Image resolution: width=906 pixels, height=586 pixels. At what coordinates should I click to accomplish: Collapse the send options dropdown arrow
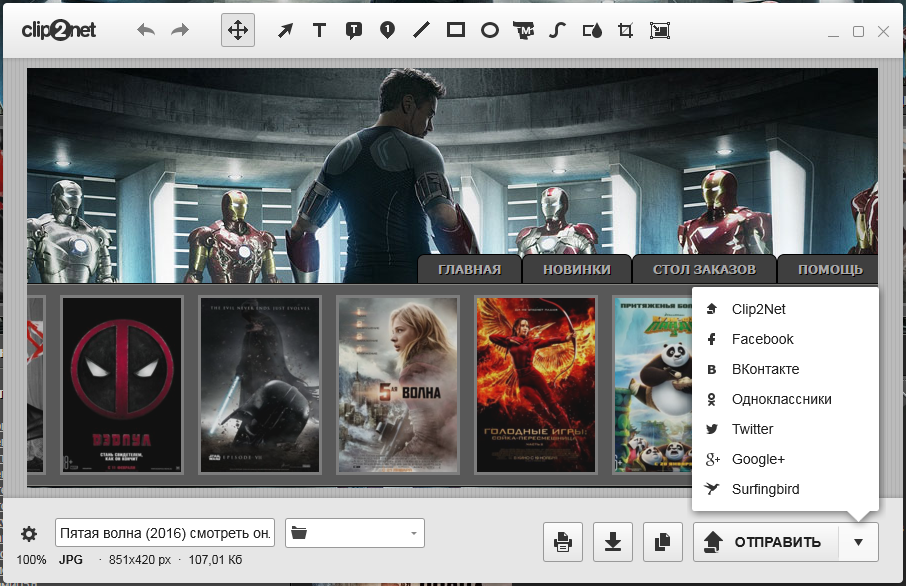click(x=859, y=542)
